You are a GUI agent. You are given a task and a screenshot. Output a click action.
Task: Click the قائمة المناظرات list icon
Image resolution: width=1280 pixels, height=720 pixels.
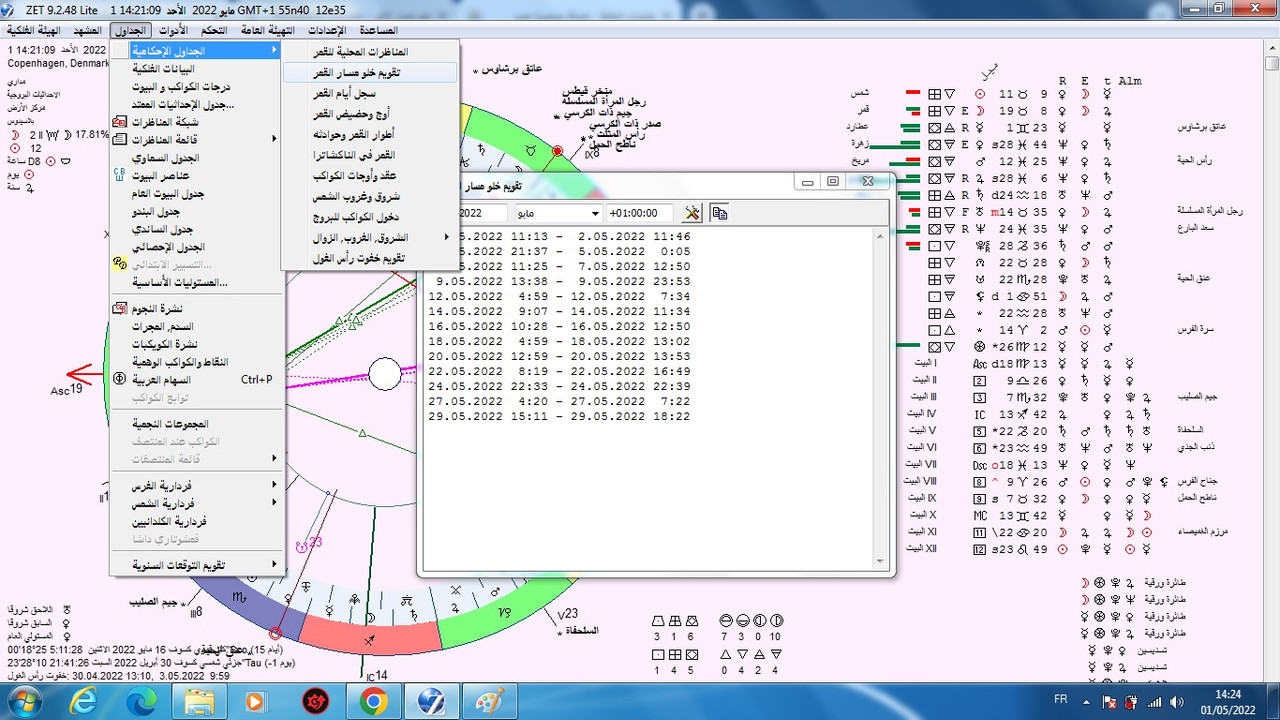click(x=121, y=140)
